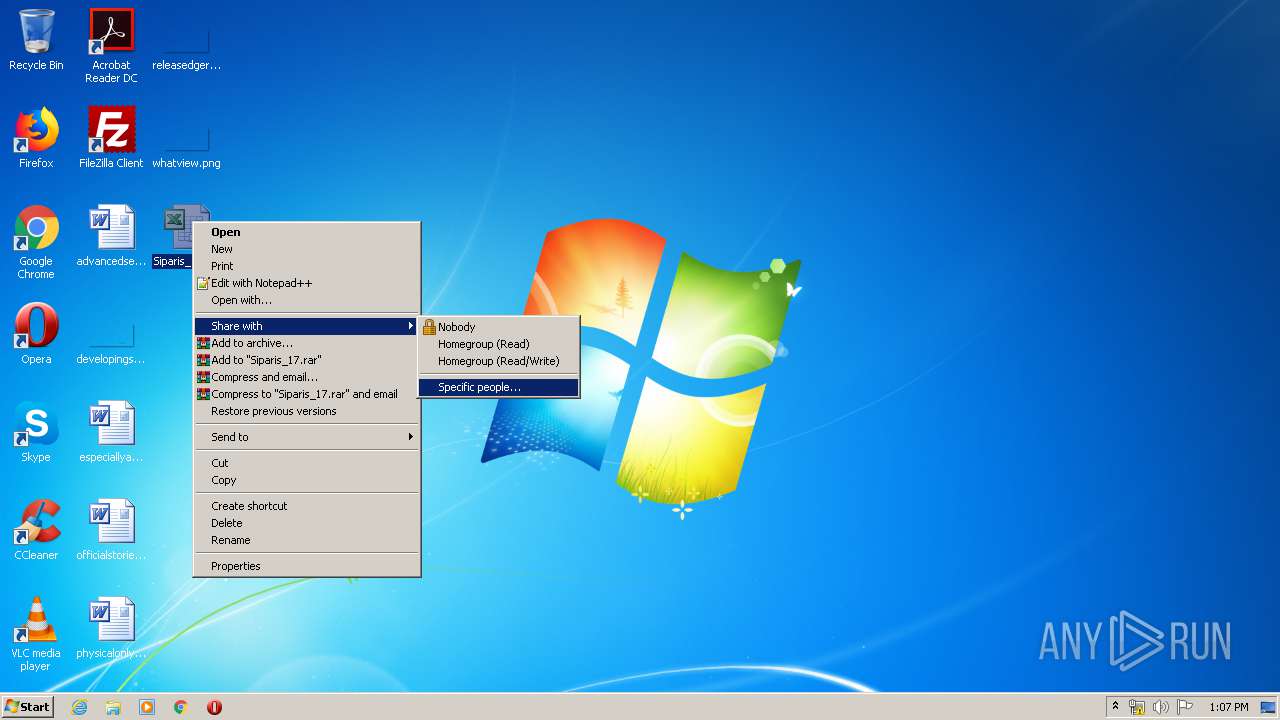Image resolution: width=1280 pixels, height=720 pixels.
Task: Select Print from context menu
Action: tap(307, 266)
